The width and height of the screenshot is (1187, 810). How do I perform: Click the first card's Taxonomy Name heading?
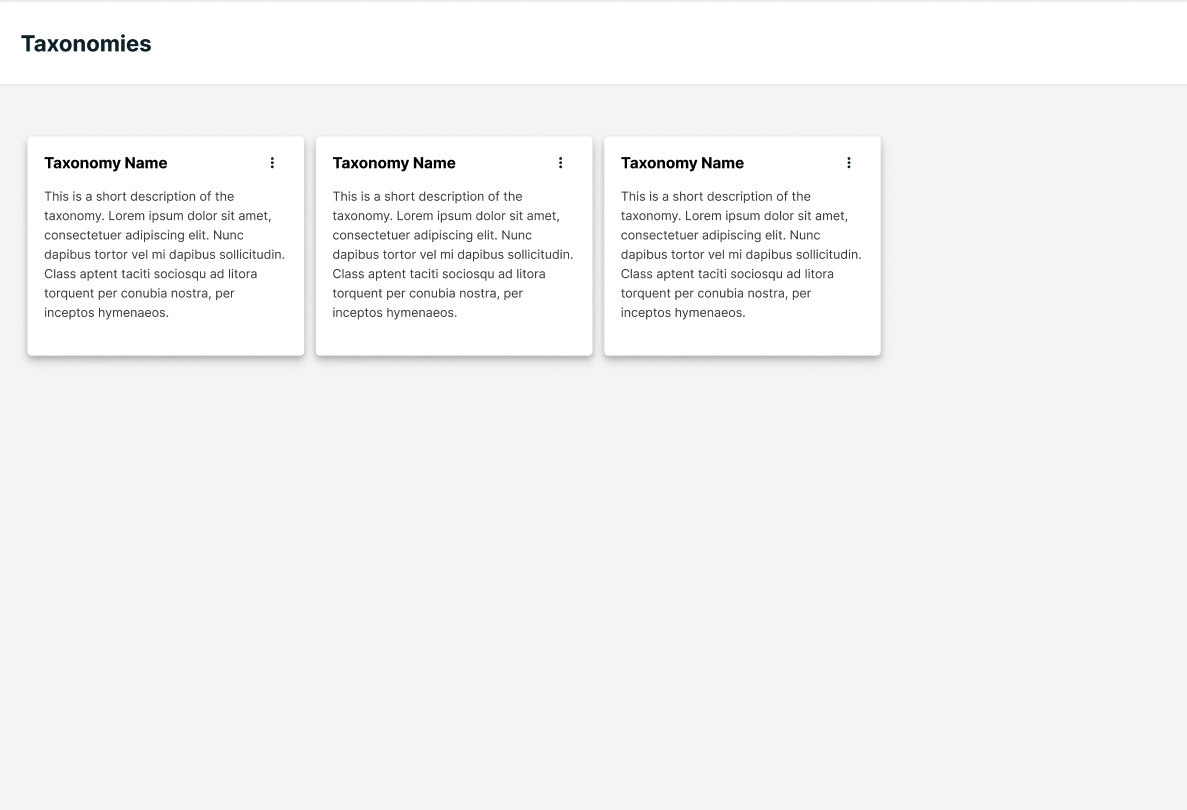(106, 163)
